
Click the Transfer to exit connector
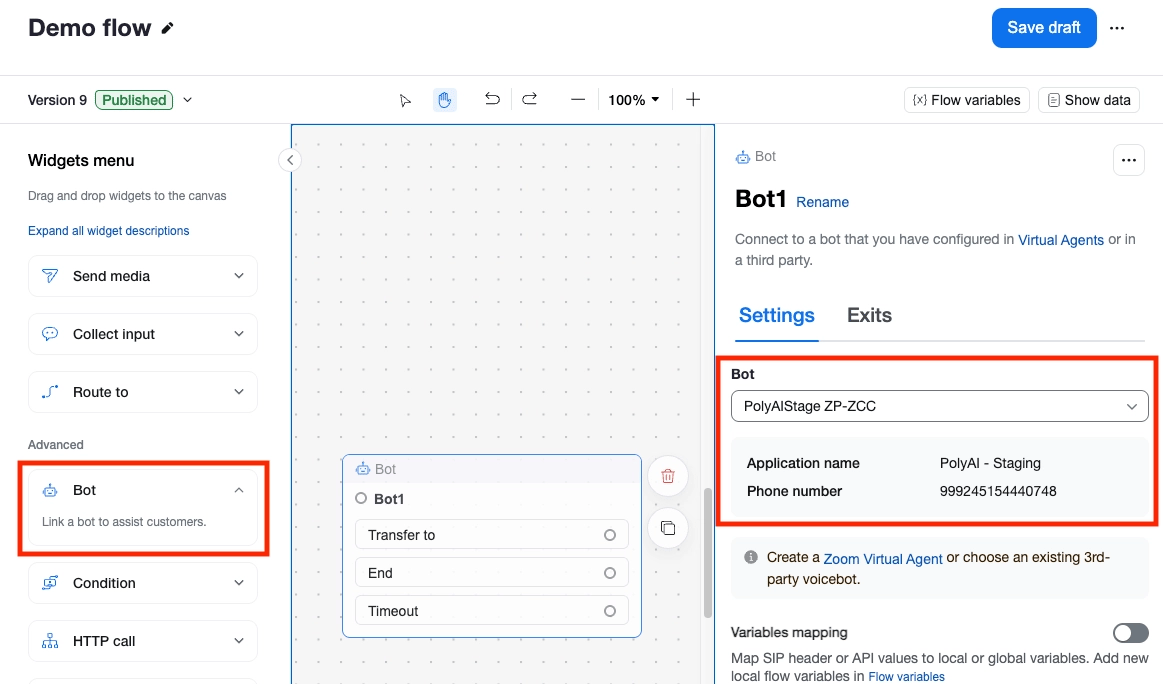tap(610, 535)
